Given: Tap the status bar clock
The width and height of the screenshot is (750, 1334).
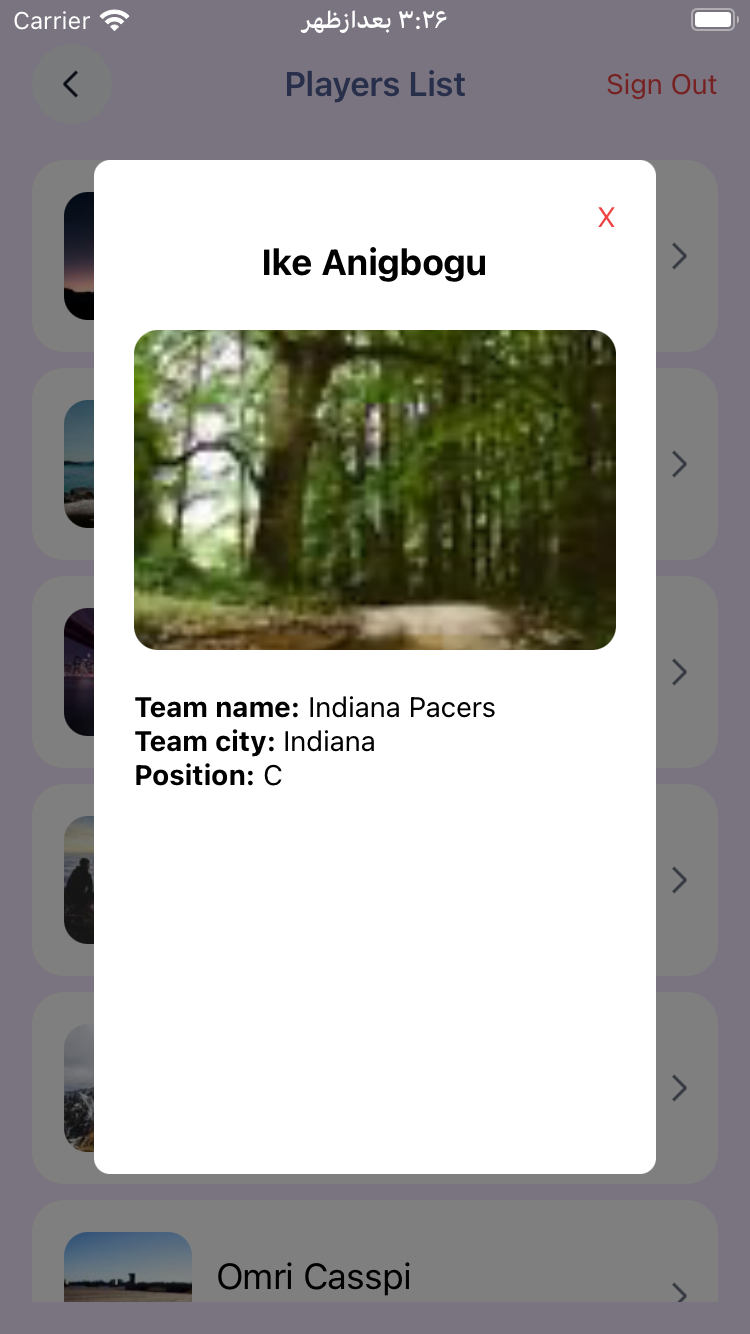Looking at the screenshot, I should coord(375,21).
